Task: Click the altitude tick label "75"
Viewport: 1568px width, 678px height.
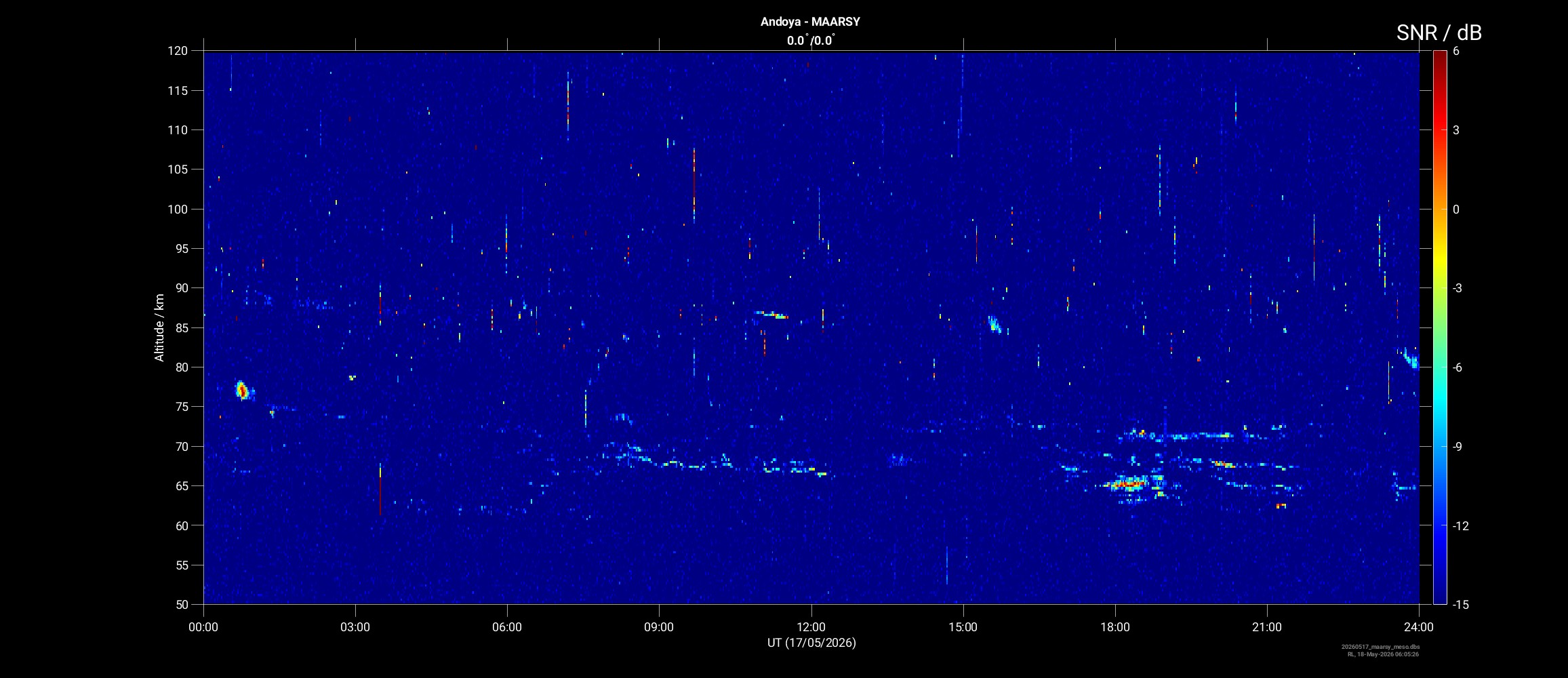Action: pyautogui.click(x=181, y=407)
